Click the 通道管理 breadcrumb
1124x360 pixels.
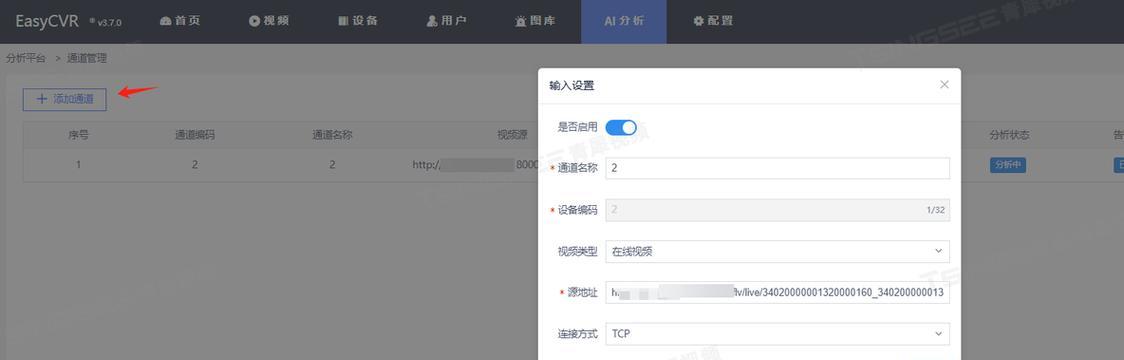click(87, 58)
